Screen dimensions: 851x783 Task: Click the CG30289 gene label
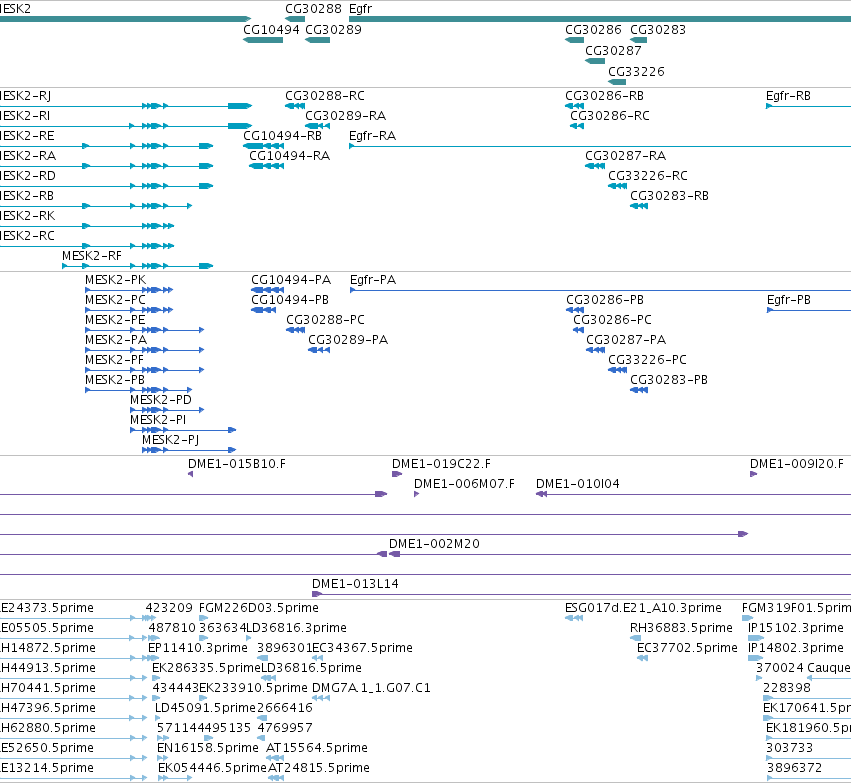[333, 29]
